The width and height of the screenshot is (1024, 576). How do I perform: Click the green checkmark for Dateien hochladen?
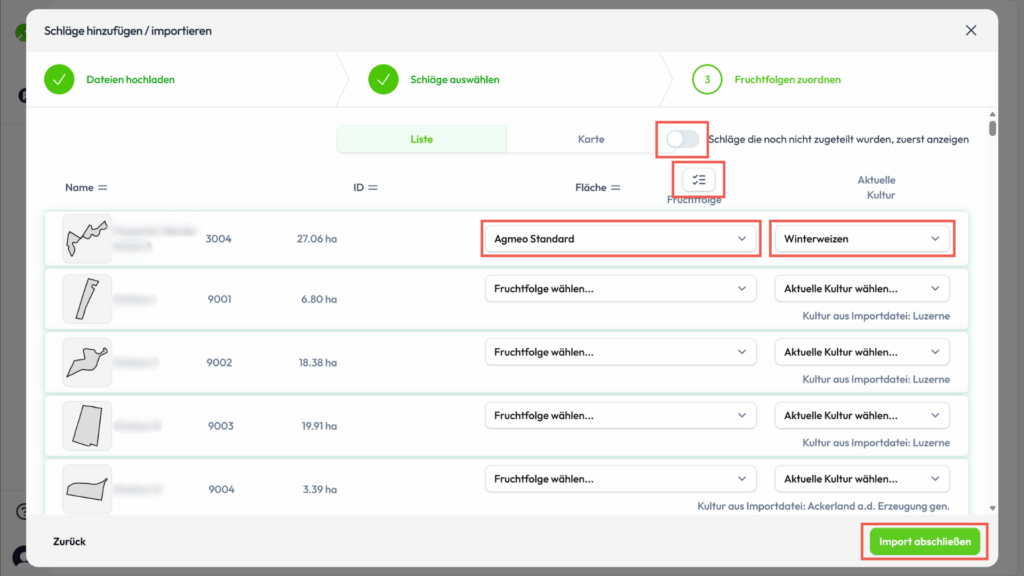60,79
